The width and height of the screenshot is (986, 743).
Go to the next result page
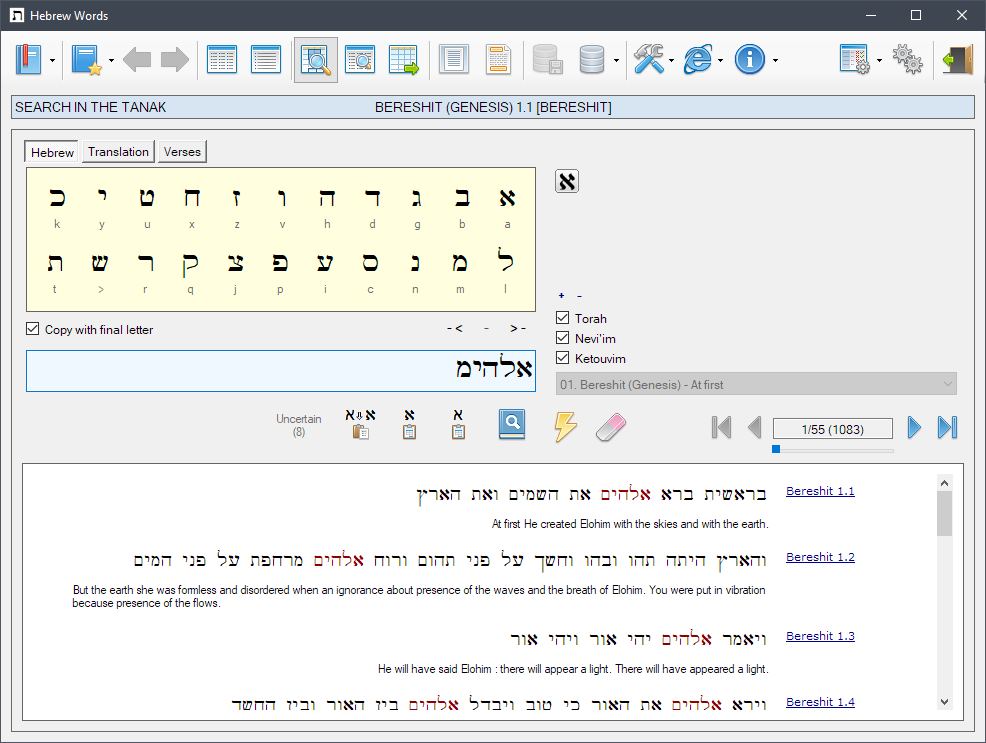tap(914, 428)
